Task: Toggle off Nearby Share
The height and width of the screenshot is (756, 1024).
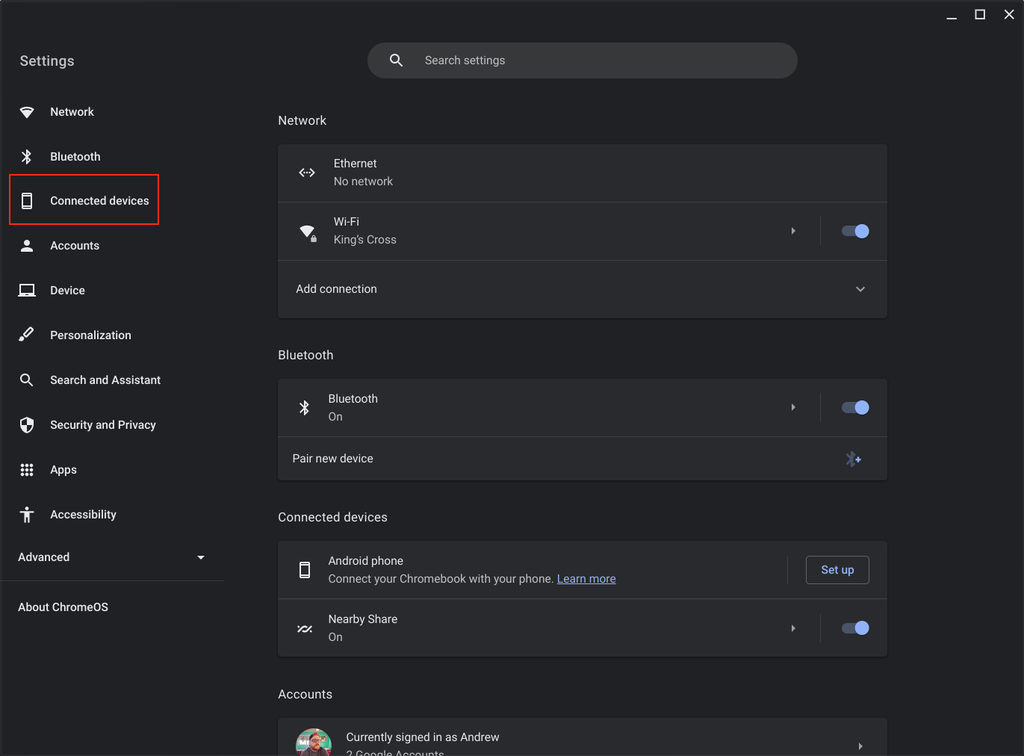Action: click(x=855, y=628)
